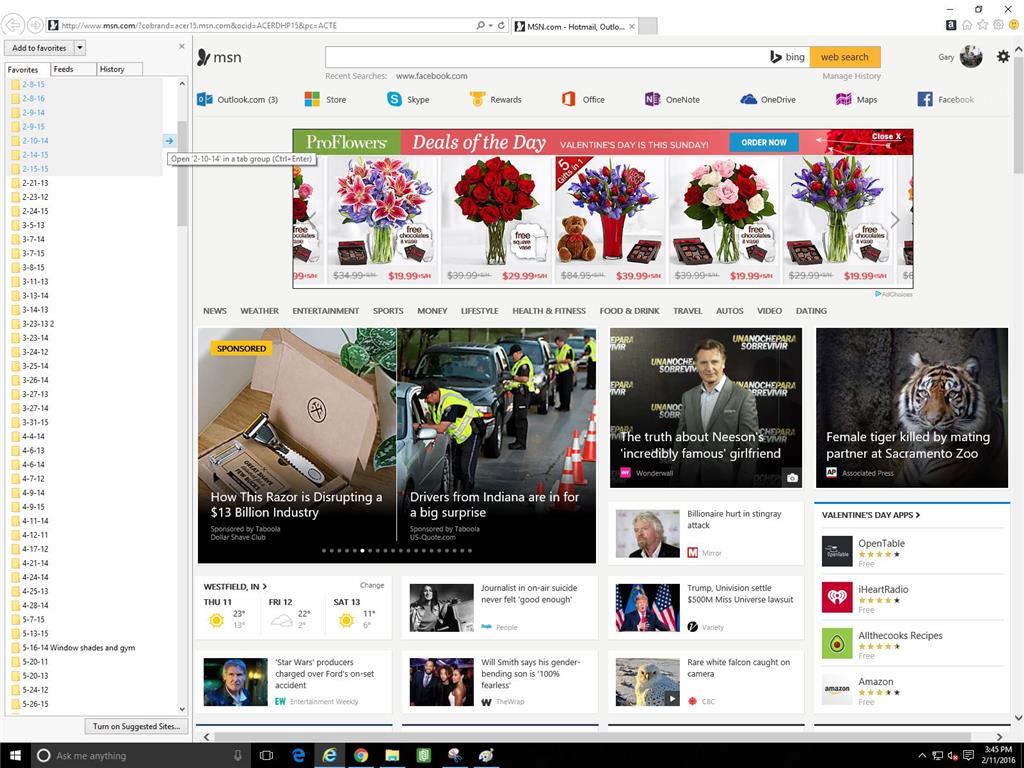Open Microsoft Edge from the taskbar
Viewport: 1024px width, 768px height.
point(298,756)
